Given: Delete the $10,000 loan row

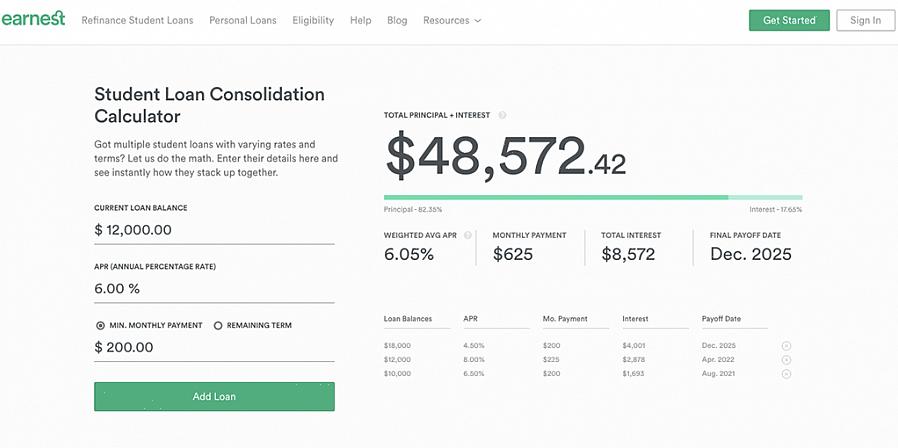Looking at the screenshot, I should (x=786, y=374).
